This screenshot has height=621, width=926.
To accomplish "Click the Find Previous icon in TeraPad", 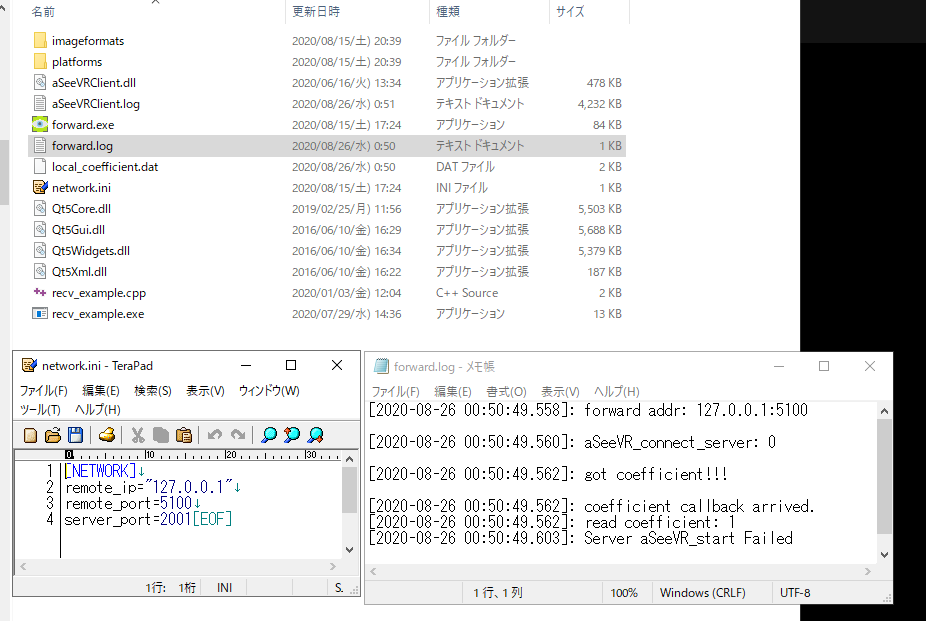I will coord(315,435).
